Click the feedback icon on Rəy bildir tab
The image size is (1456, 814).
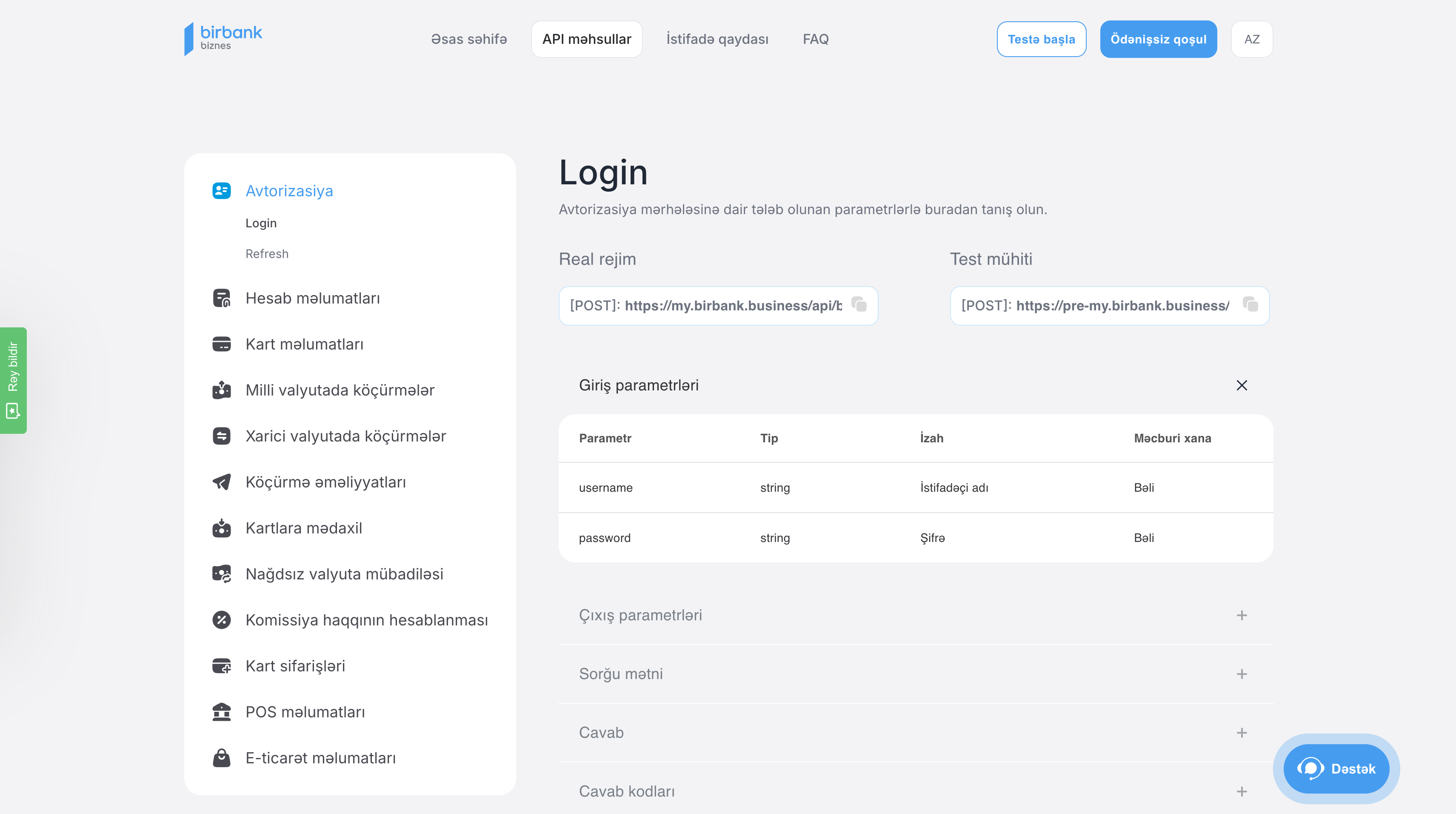coord(12,411)
